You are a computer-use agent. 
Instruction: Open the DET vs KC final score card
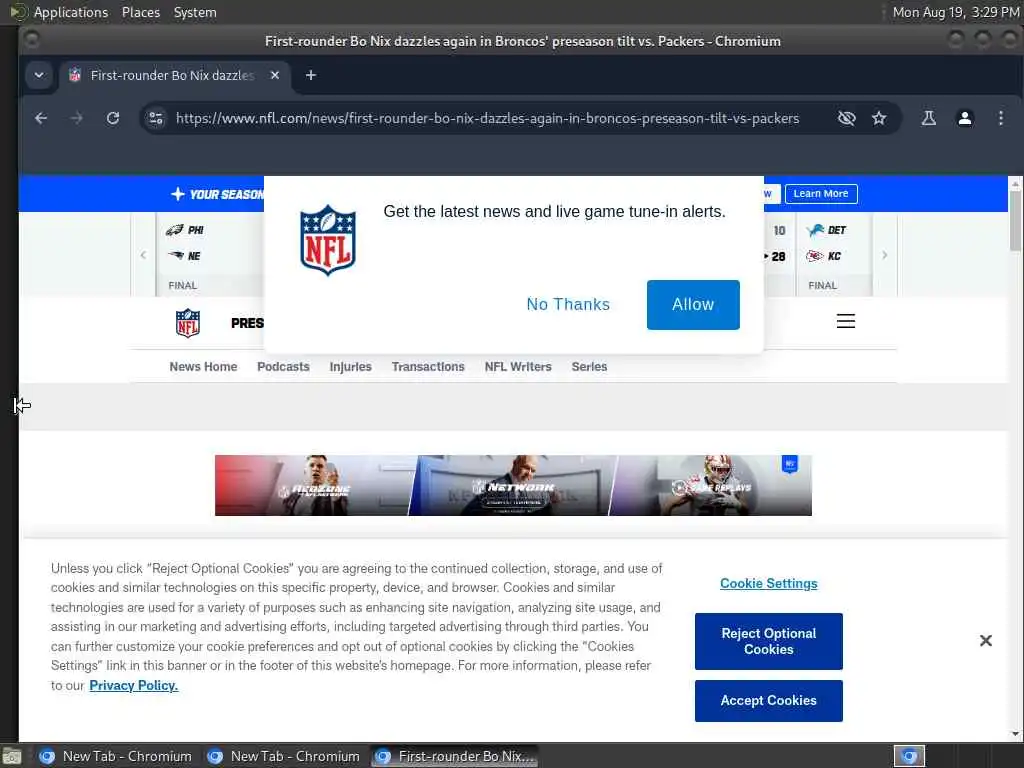pyautogui.click(x=833, y=255)
